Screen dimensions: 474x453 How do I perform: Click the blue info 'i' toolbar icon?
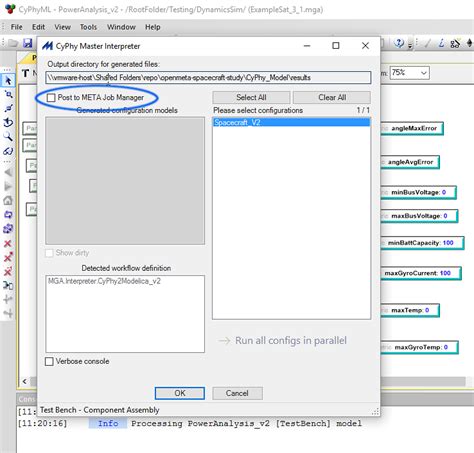441,43
